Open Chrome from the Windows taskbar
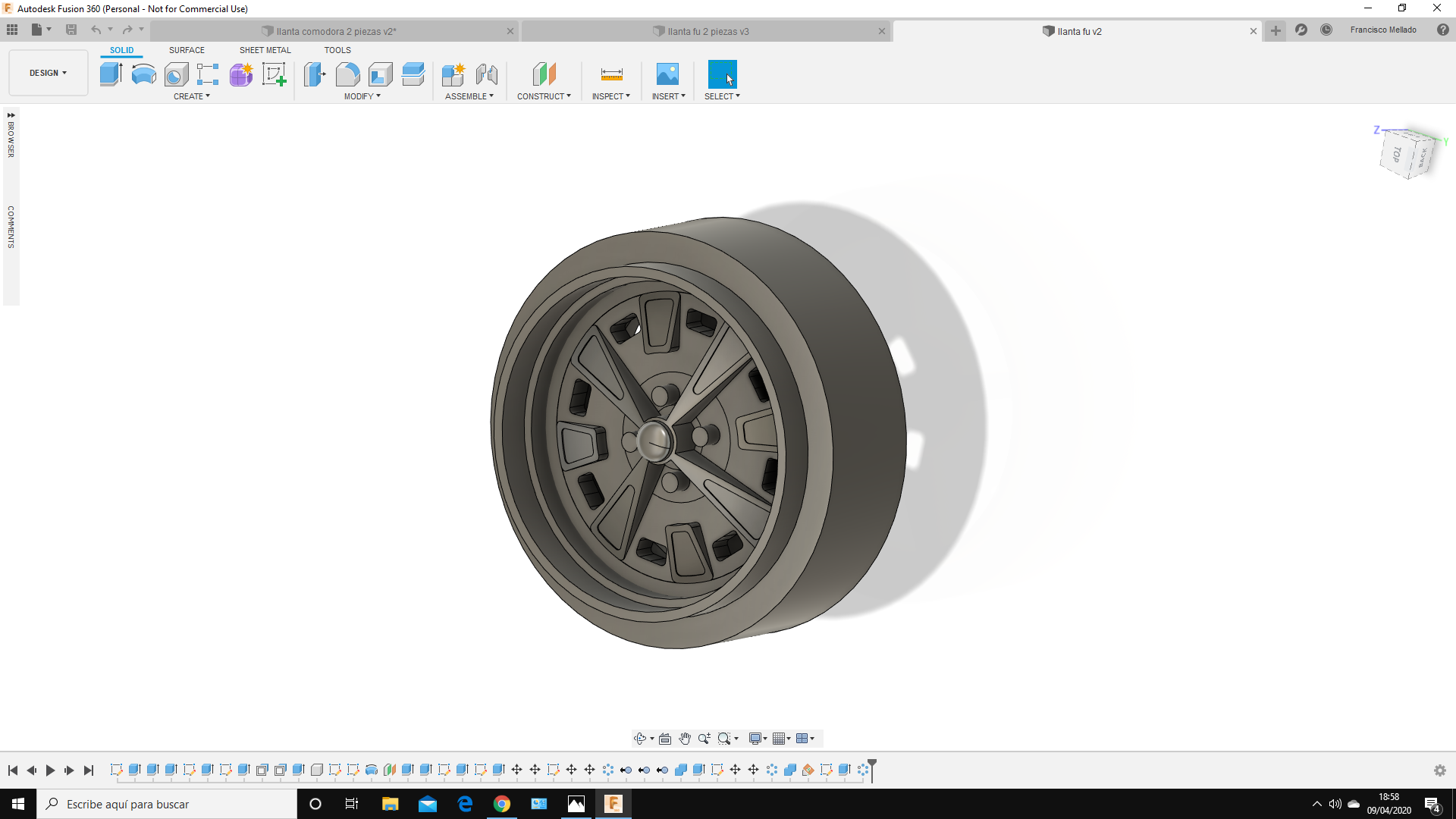Viewport: 1456px width, 819px height. click(502, 804)
